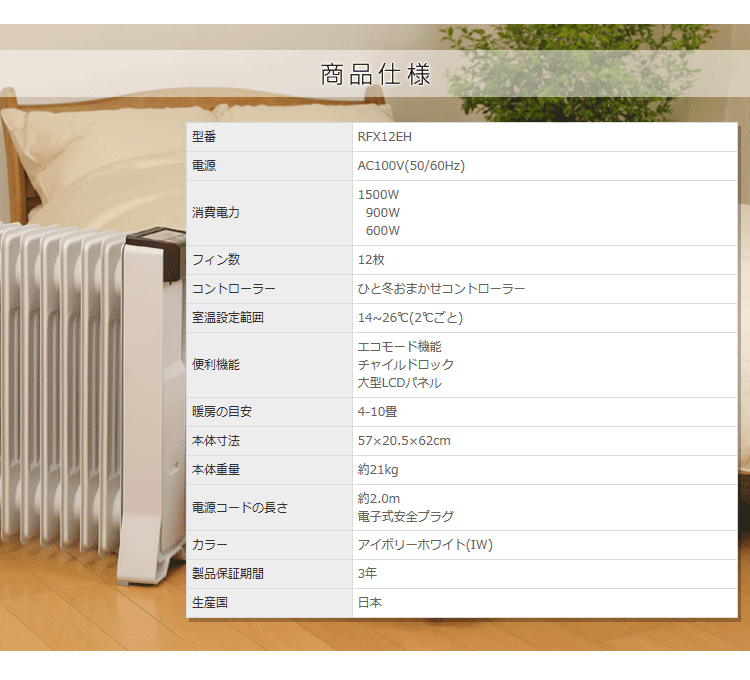Click the 型番 row label
750x680 pixels.
(204, 137)
